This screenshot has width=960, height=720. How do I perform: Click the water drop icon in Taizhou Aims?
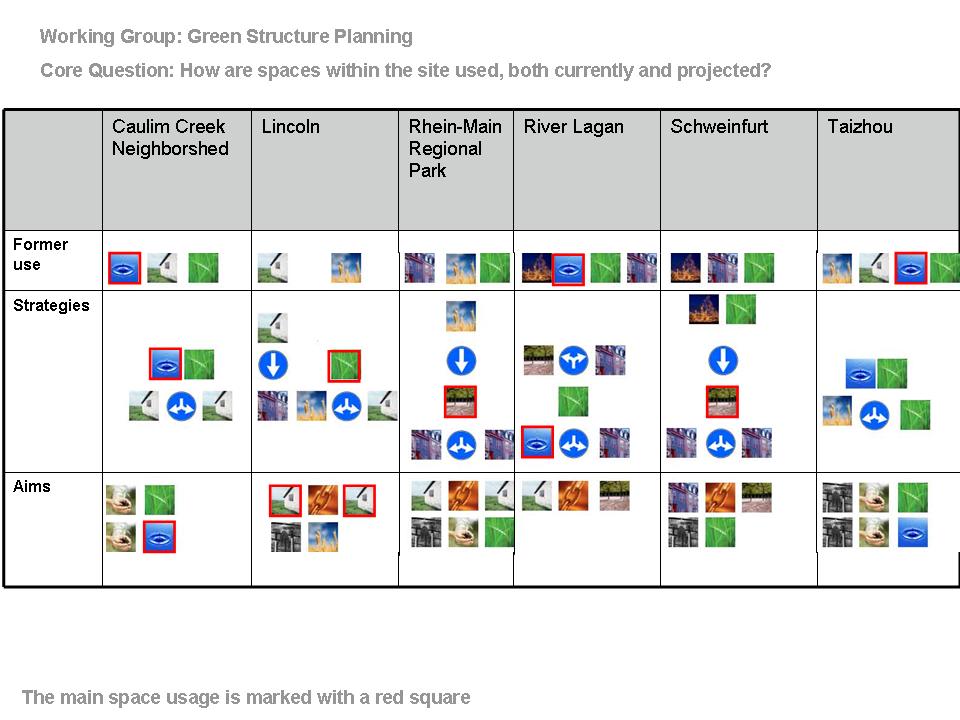point(913,532)
